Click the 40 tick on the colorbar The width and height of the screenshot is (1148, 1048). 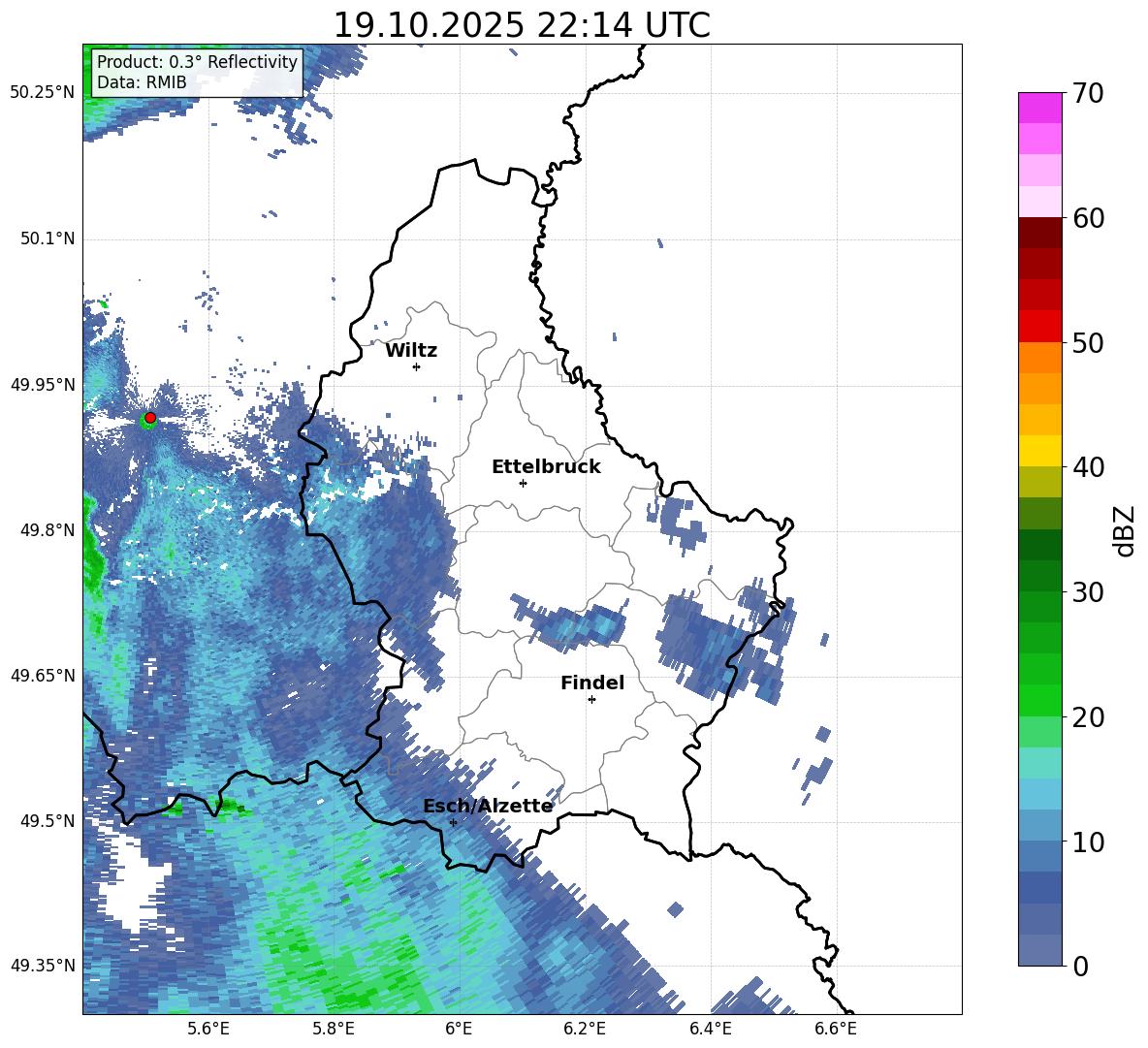click(1087, 467)
